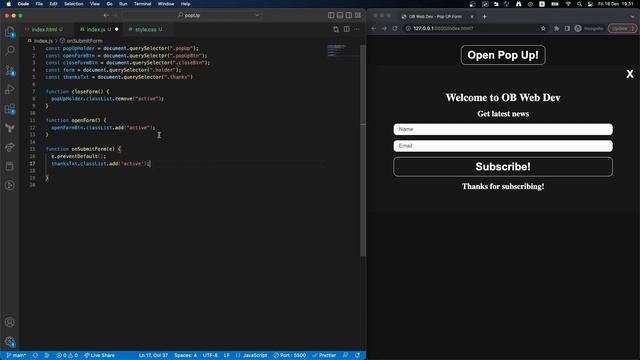Click notifications bell in status bar
Viewport: 640px width, 360px height.
point(358,356)
